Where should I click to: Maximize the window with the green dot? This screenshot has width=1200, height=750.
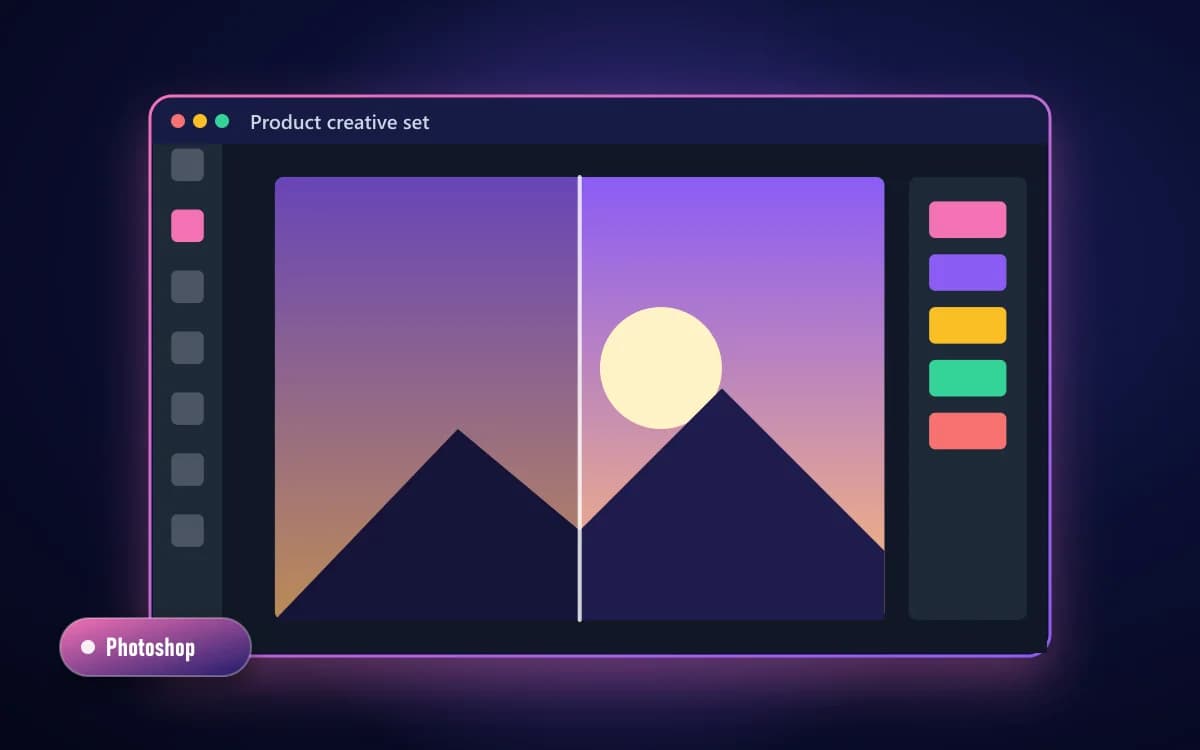[x=222, y=121]
